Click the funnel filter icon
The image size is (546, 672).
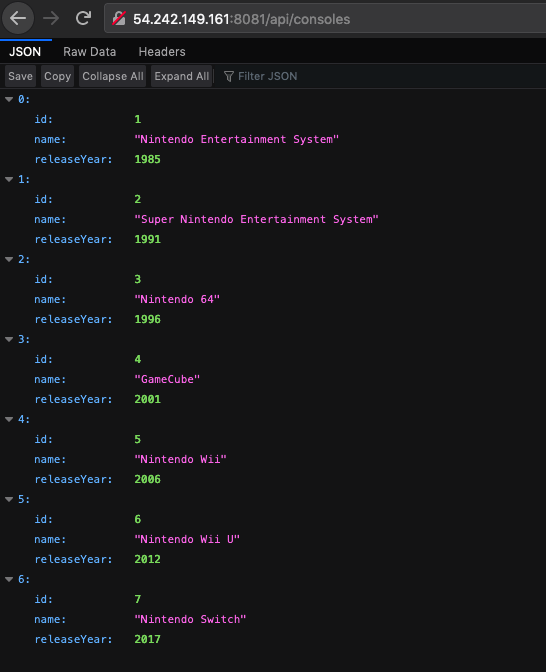pos(229,76)
